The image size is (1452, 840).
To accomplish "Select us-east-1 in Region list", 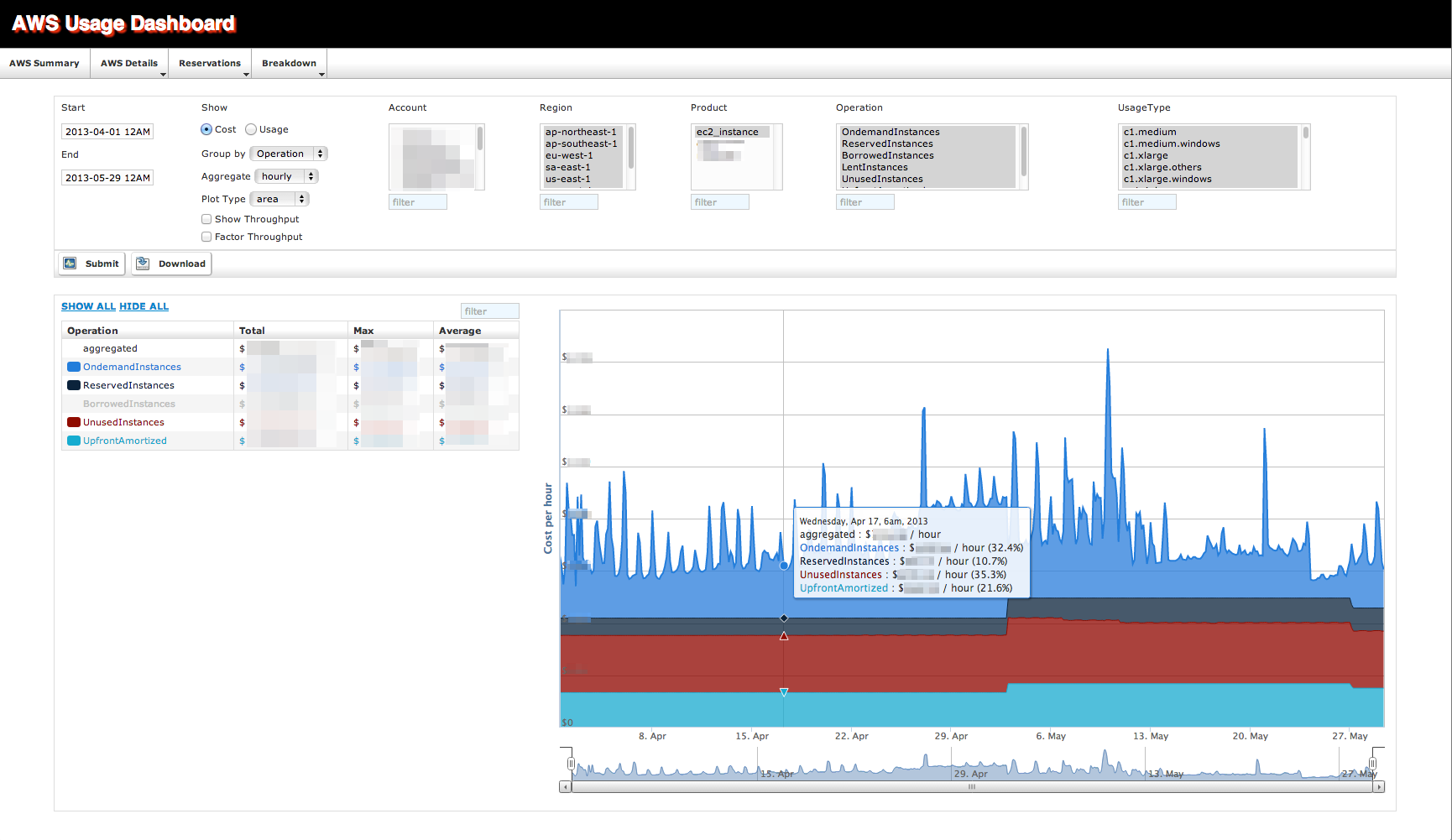I will click(x=583, y=179).
